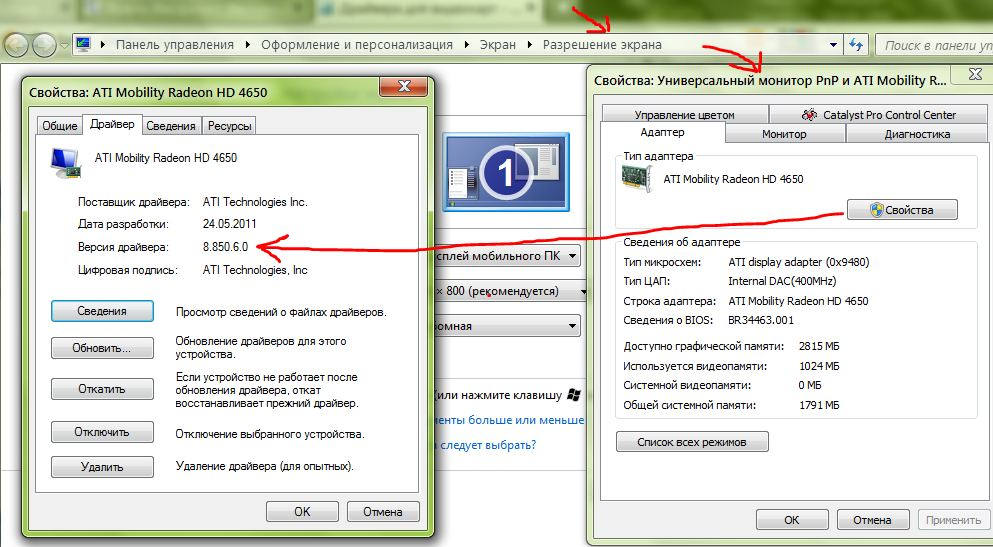Viewport: 993px width, 547px height.
Task: Click the 'Internal DAC(400MHz)' value
Action: pyautogui.click(x=781, y=281)
